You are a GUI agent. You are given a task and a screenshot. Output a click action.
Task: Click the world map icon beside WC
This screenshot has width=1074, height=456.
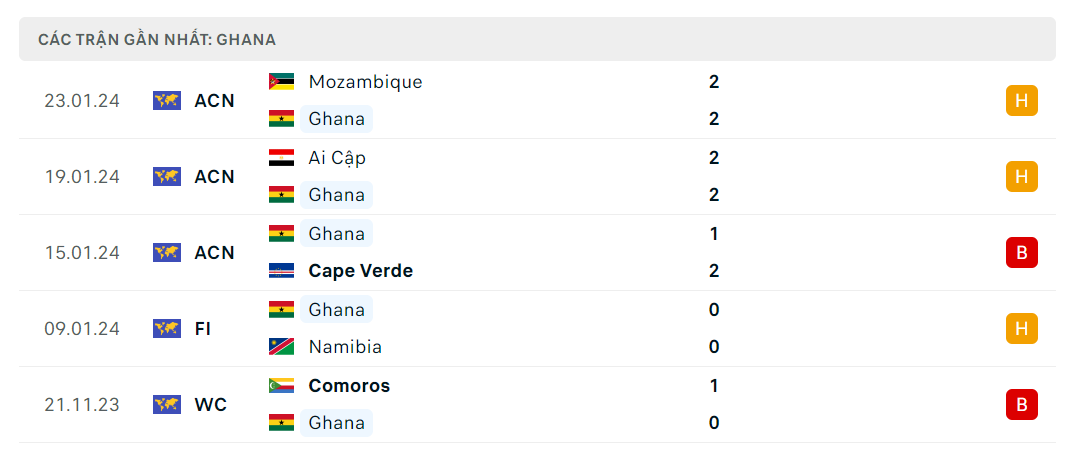(166, 405)
